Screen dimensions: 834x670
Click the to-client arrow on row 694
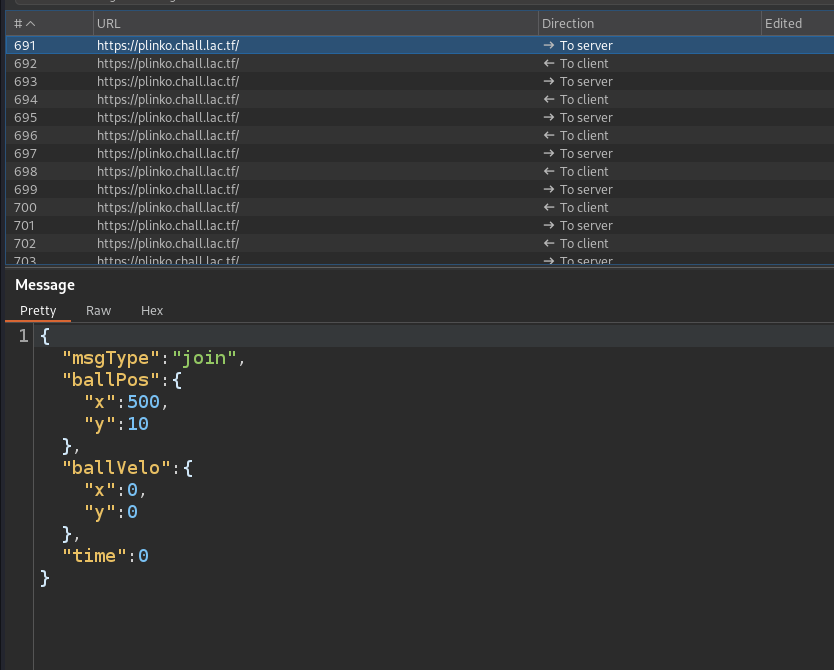point(548,99)
